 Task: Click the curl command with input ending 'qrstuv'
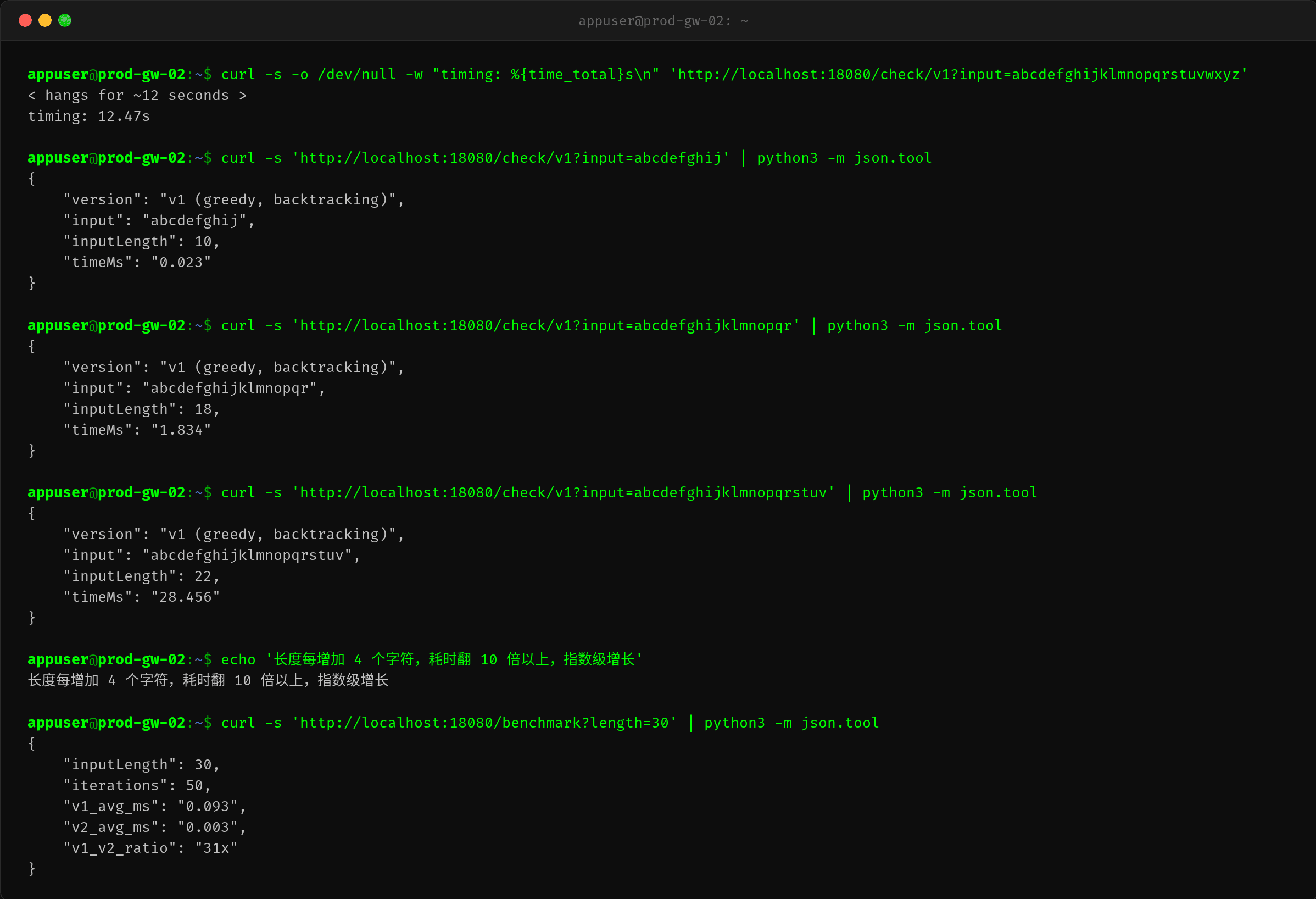[629, 493]
